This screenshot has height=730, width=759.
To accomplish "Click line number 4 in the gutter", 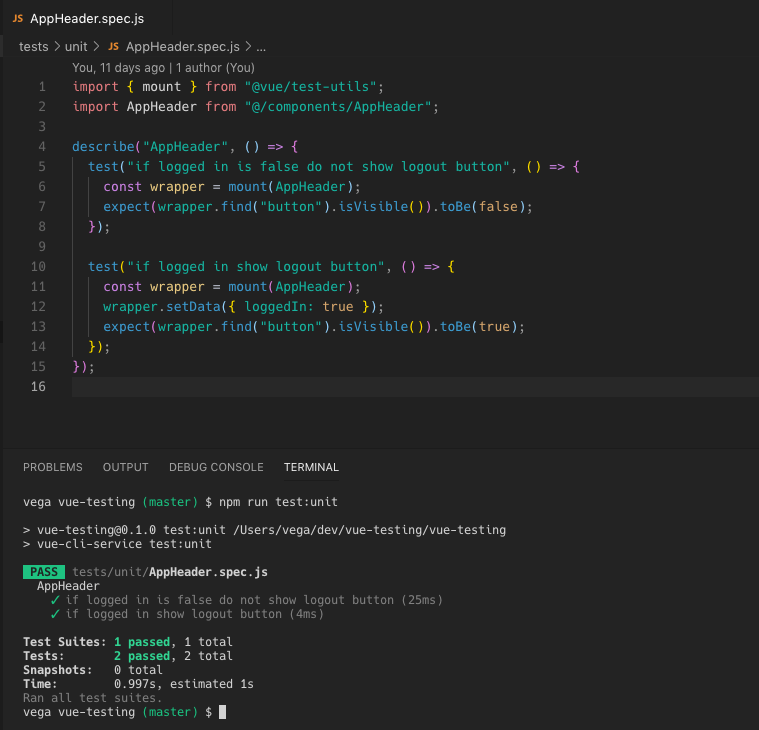I will (x=41, y=147).
